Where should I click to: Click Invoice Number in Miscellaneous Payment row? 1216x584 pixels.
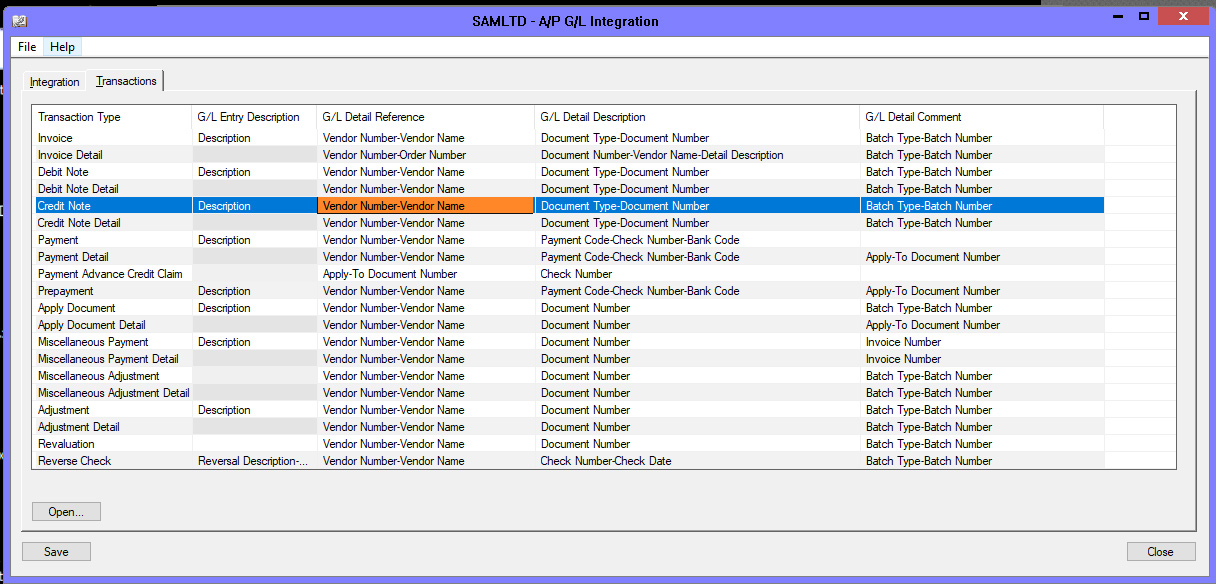(981, 342)
